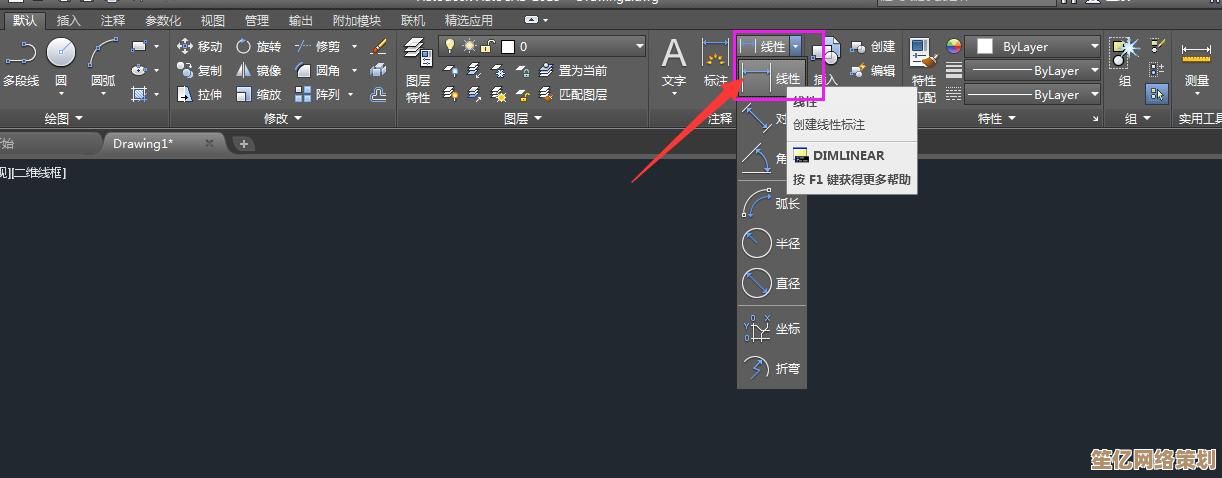This screenshot has width=1222, height=478.
Task: Toggle the layer freeze sun icon
Action: point(468,46)
